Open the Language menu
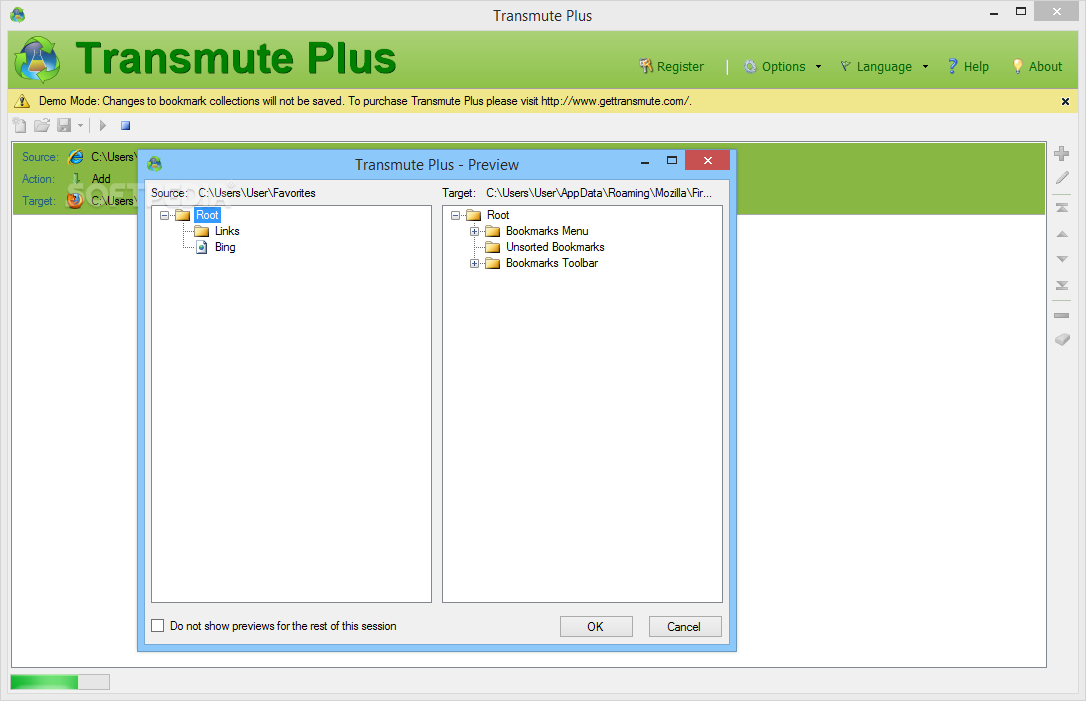 (x=876, y=66)
